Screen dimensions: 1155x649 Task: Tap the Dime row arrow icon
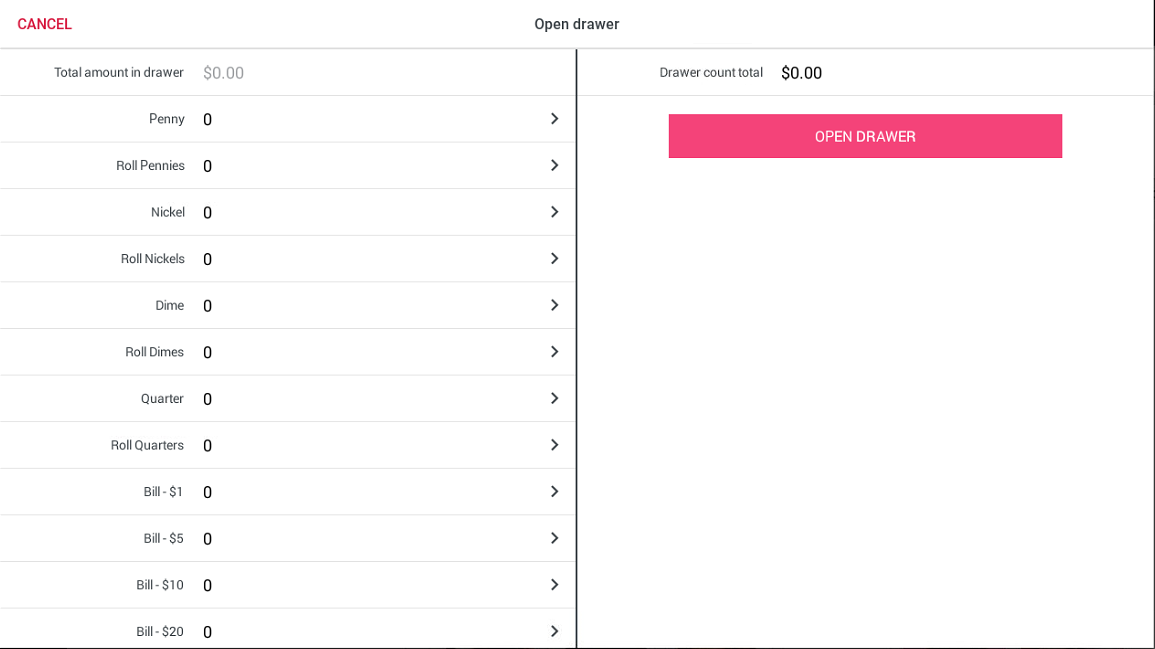coord(554,305)
